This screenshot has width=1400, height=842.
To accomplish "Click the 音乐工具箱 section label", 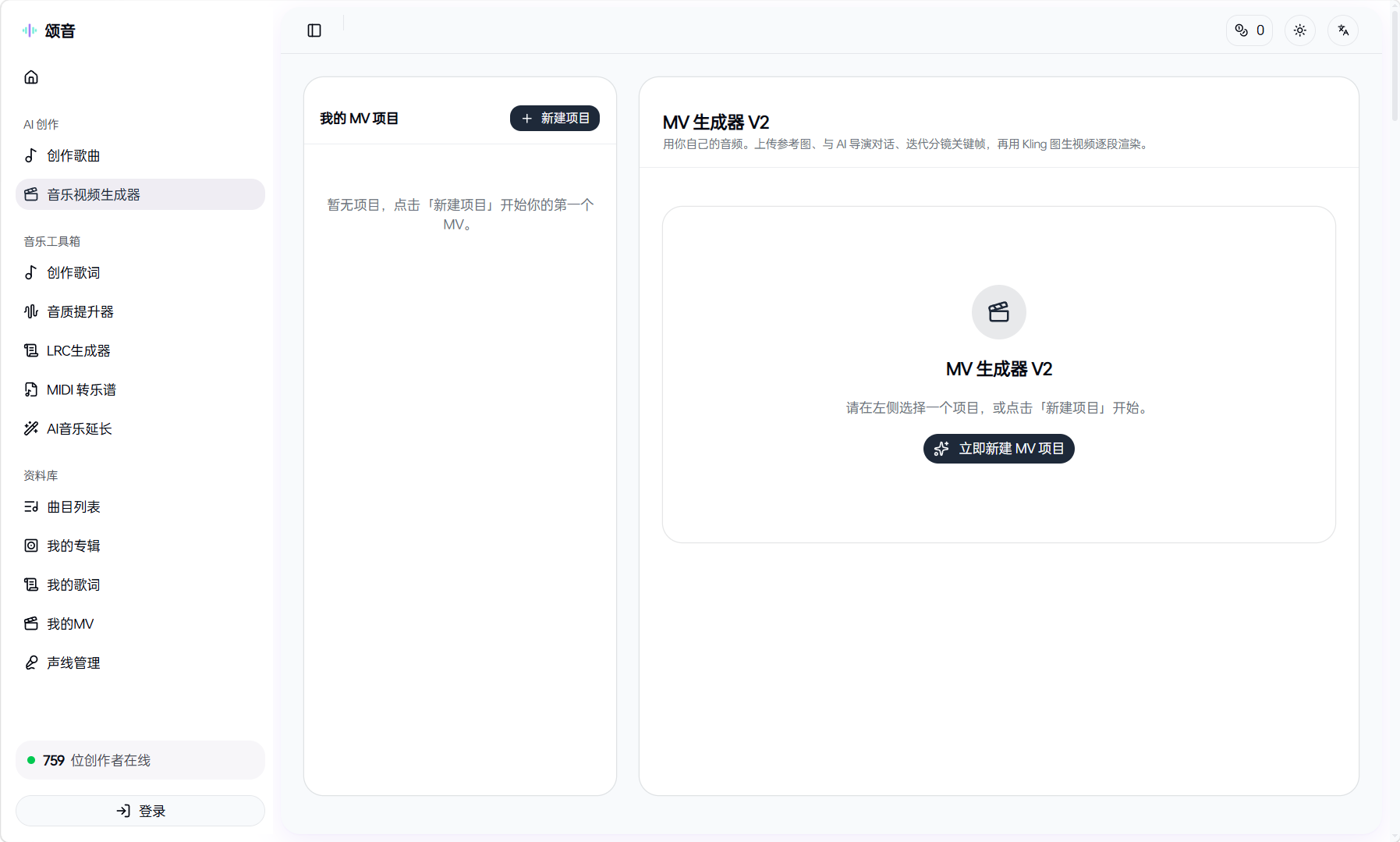I will (52, 241).
